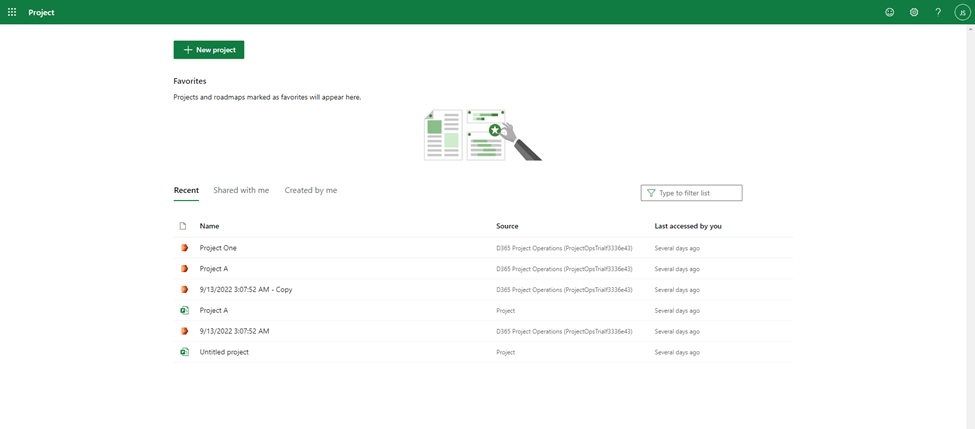Open the settings gear icon

pyautogui.click(x=914, y=12)
